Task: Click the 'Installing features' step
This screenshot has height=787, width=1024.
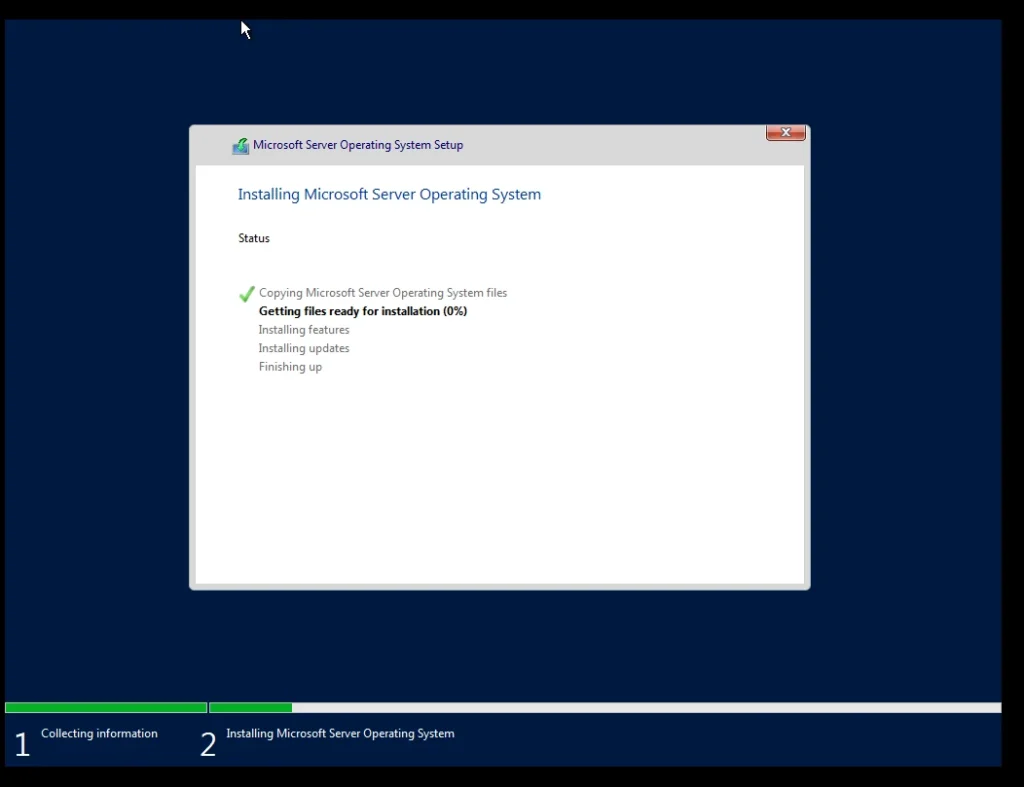Action: (304, 330)
